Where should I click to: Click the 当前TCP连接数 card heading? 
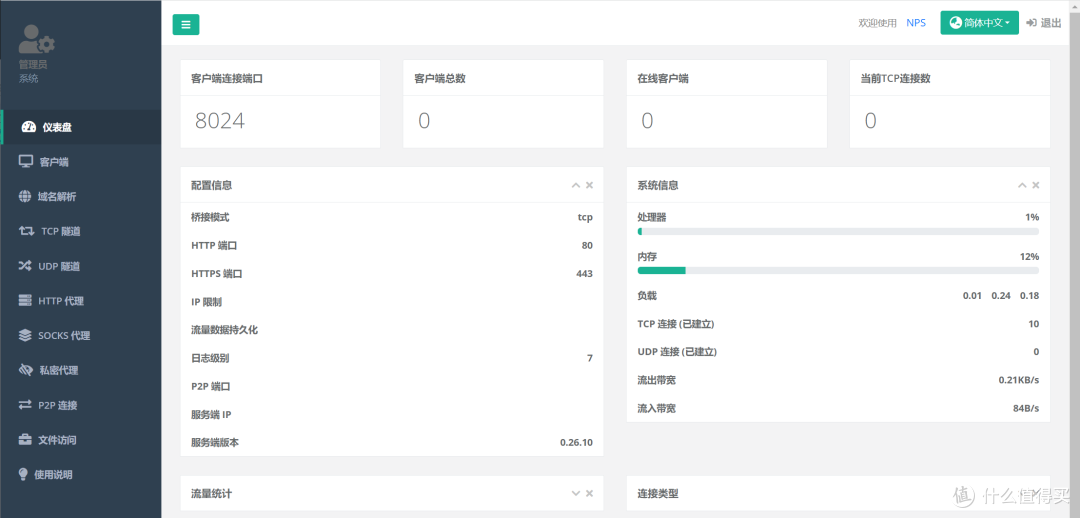[895, 79]
